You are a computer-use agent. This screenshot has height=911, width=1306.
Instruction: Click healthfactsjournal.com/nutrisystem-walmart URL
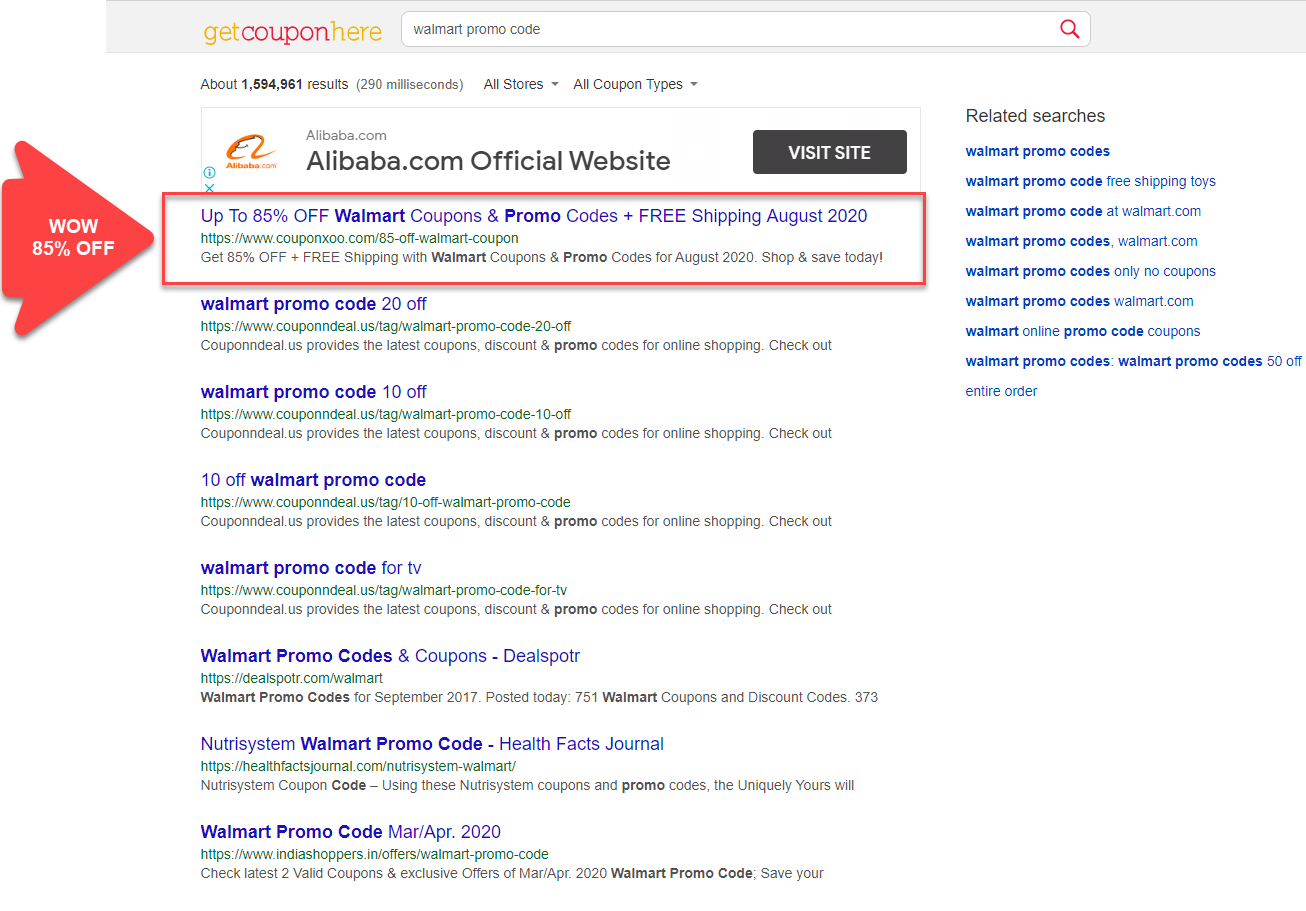pos(358,766)
